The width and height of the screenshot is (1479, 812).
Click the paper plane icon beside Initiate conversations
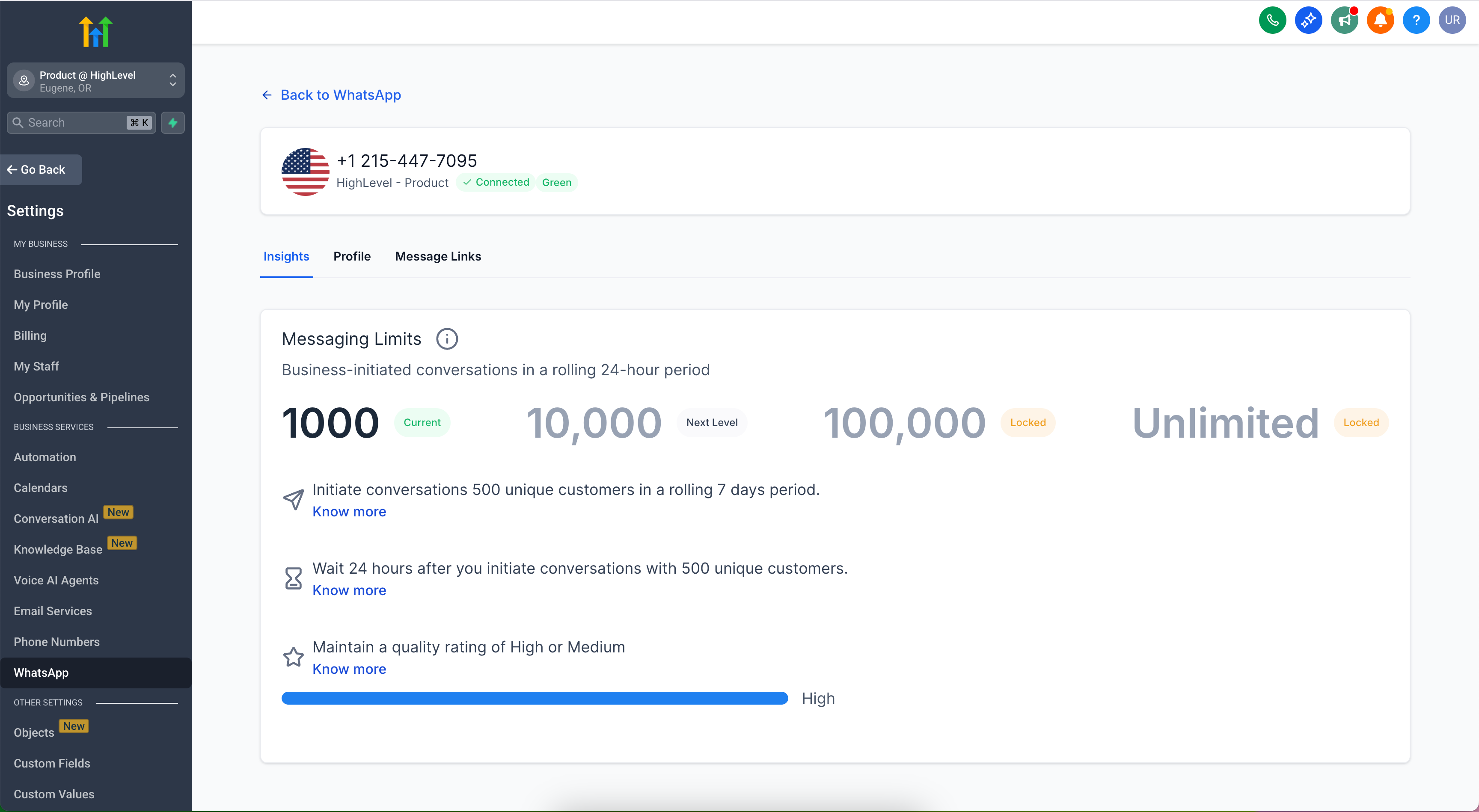coord(294,500)
